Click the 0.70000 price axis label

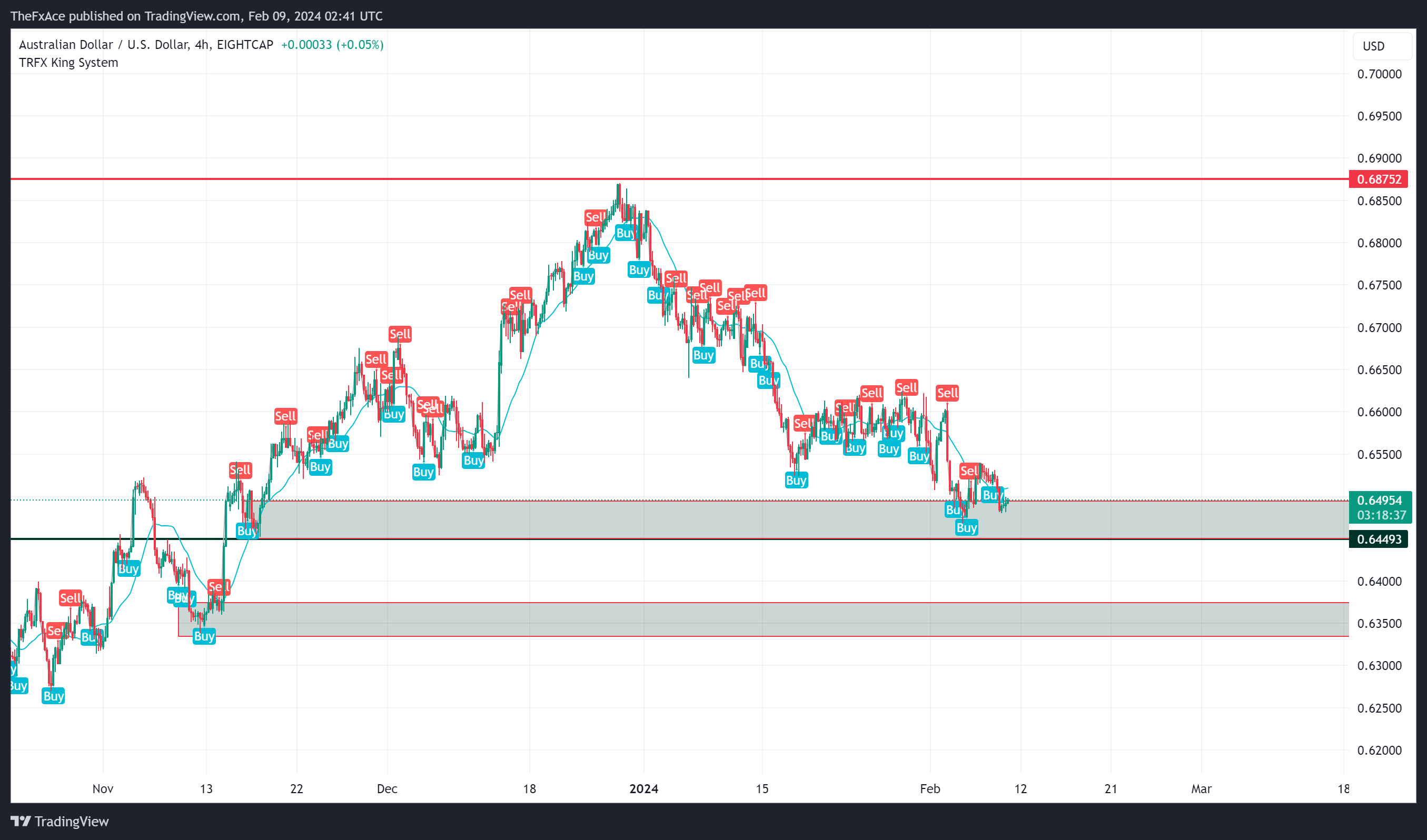[x=1380, y=74]
